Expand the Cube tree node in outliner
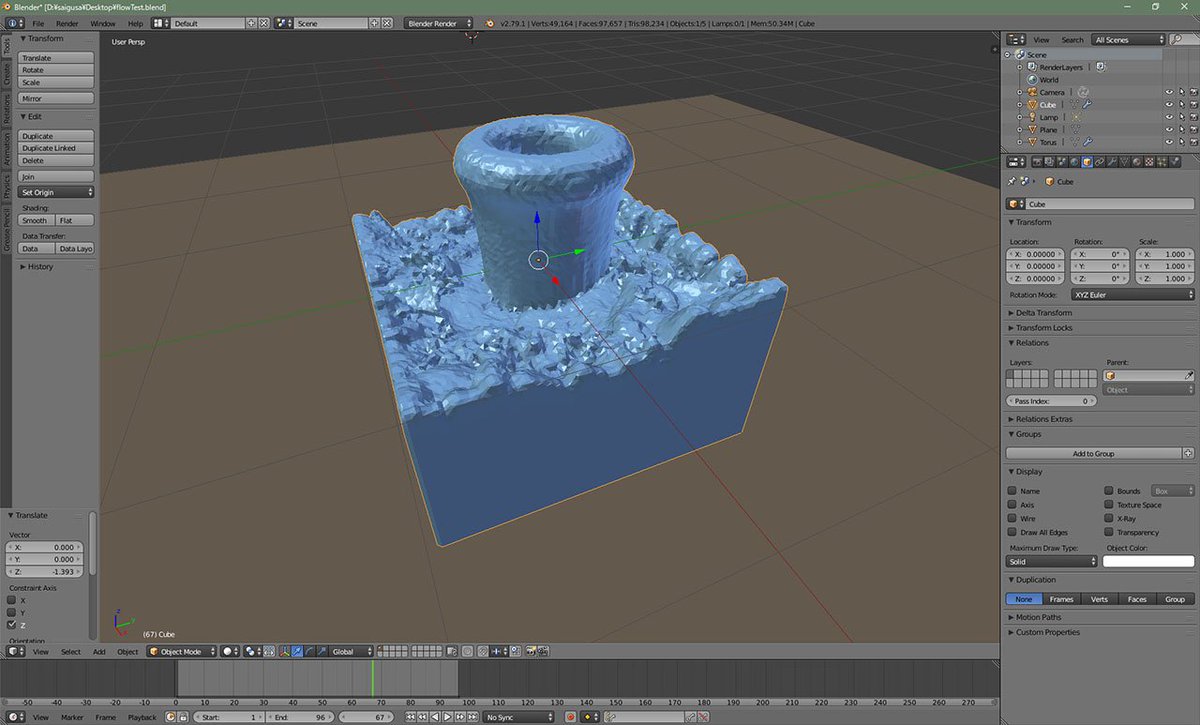 coord(1019,104)
